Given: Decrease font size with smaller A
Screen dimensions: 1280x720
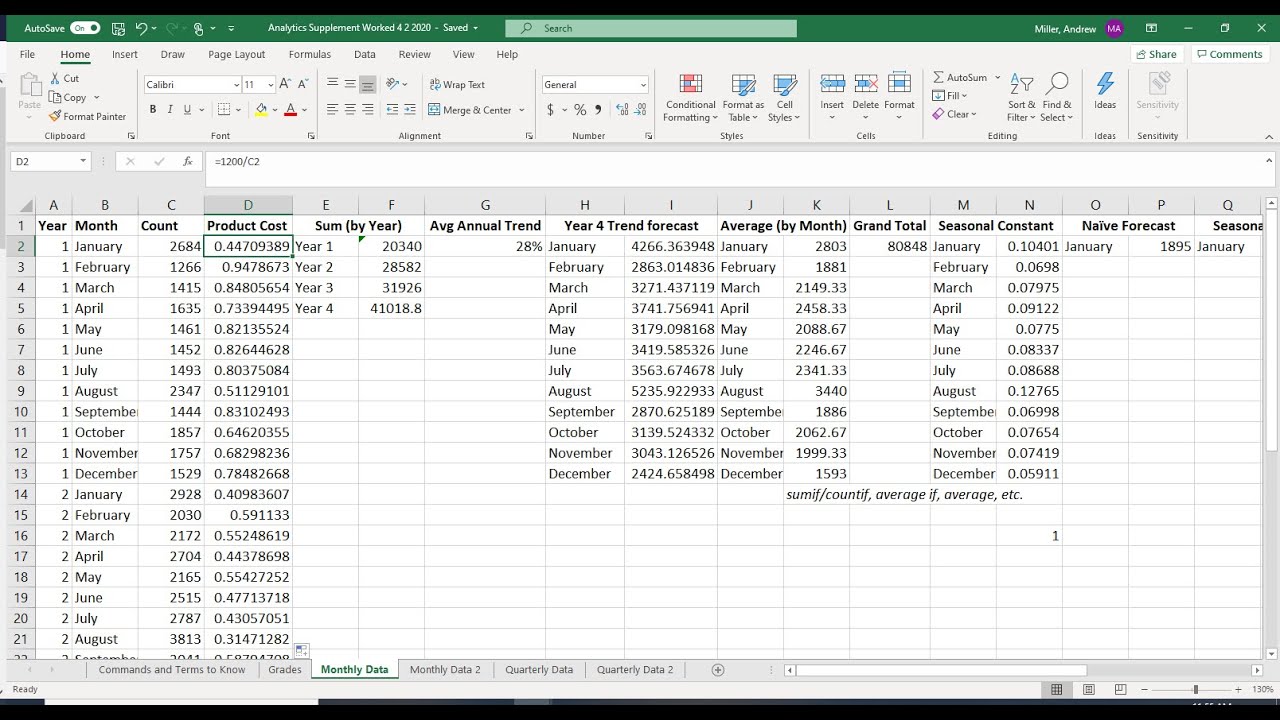Looking at the screenshot, I should click(x=302, y=85).
